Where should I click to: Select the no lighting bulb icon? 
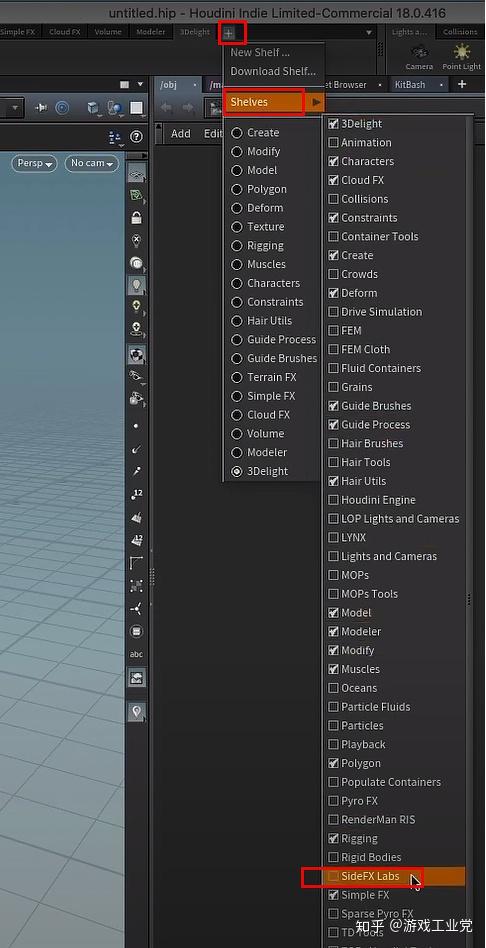137,240
